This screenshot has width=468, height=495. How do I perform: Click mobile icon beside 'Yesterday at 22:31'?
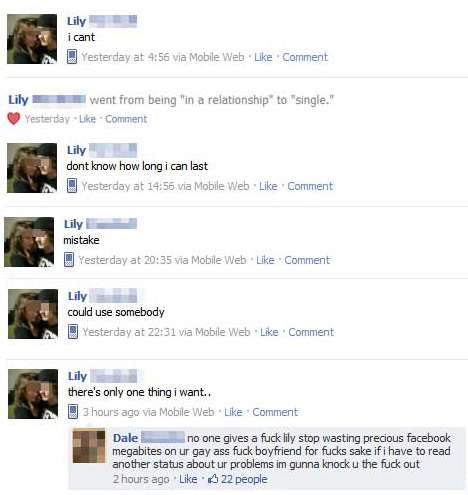[73, 332]
